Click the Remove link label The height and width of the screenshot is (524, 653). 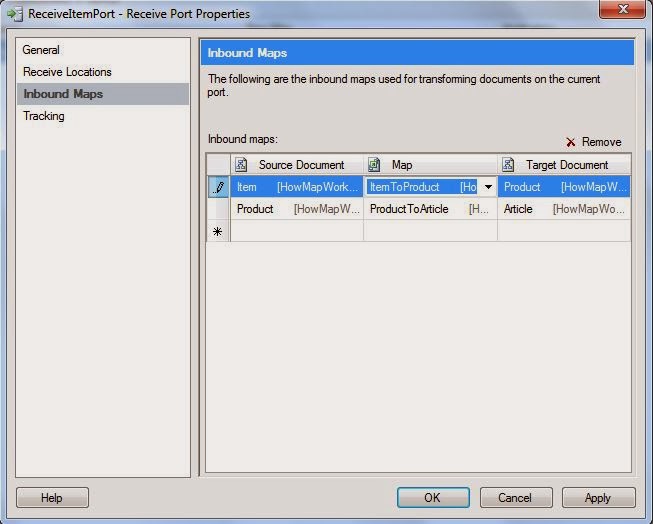[601, 142]
